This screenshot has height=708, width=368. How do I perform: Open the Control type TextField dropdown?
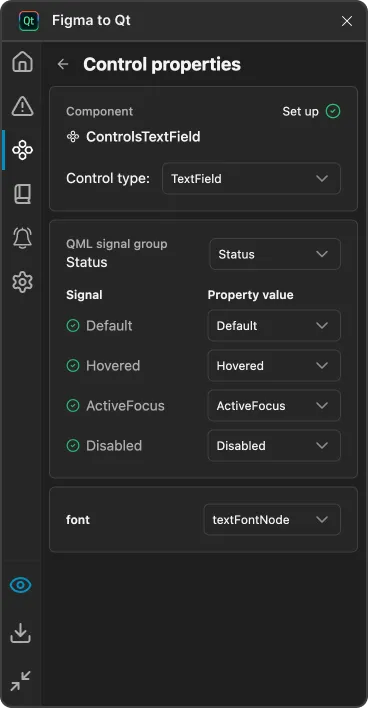(252, 178)
